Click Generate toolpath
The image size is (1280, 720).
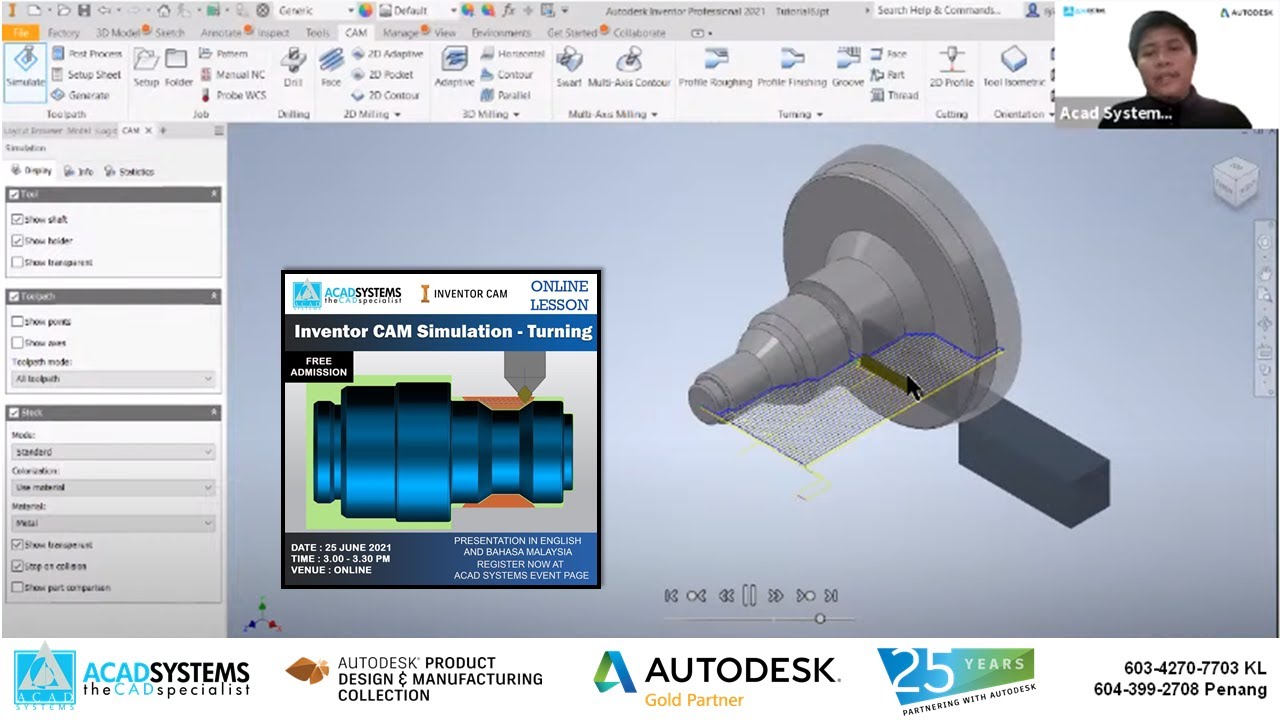[80, 95]
